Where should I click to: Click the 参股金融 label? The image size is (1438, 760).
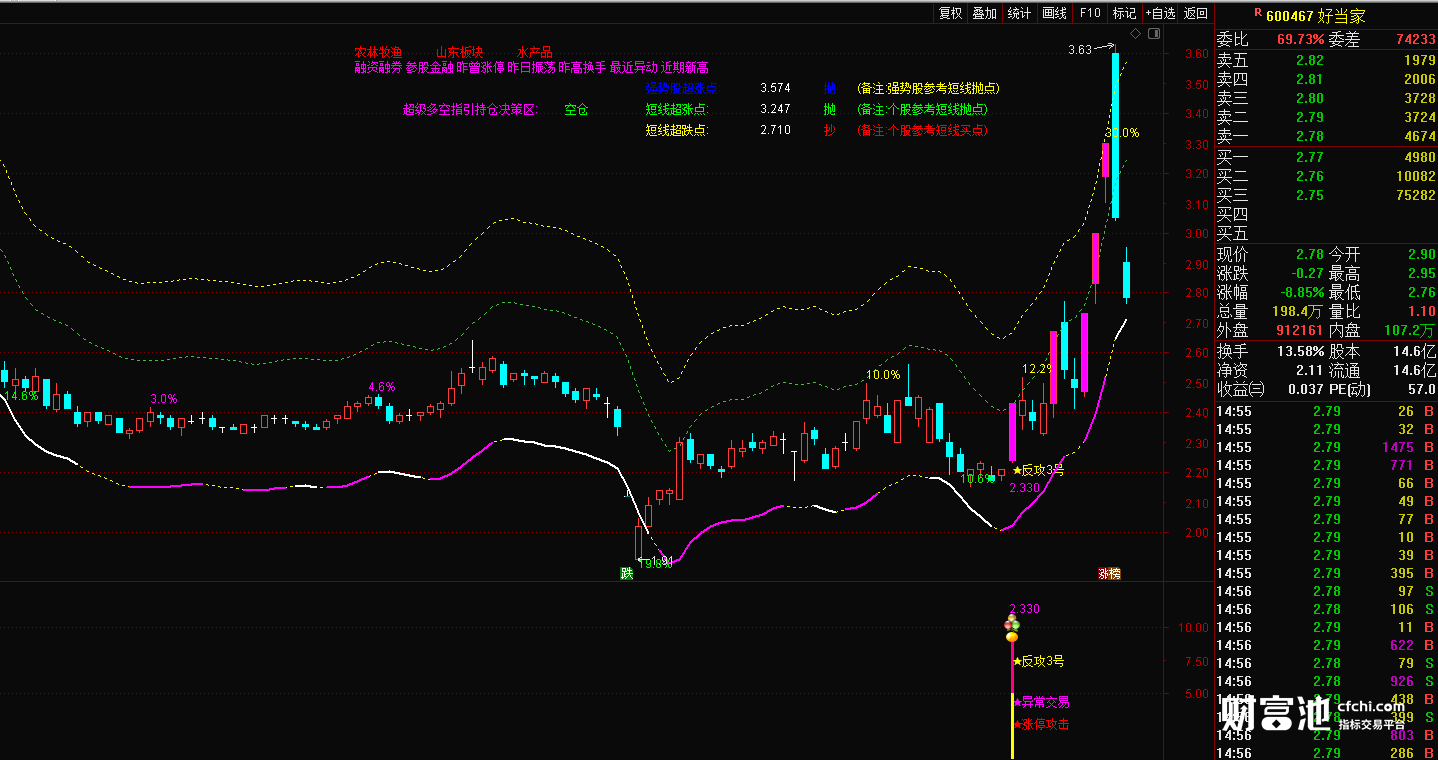tap(429, 68)
